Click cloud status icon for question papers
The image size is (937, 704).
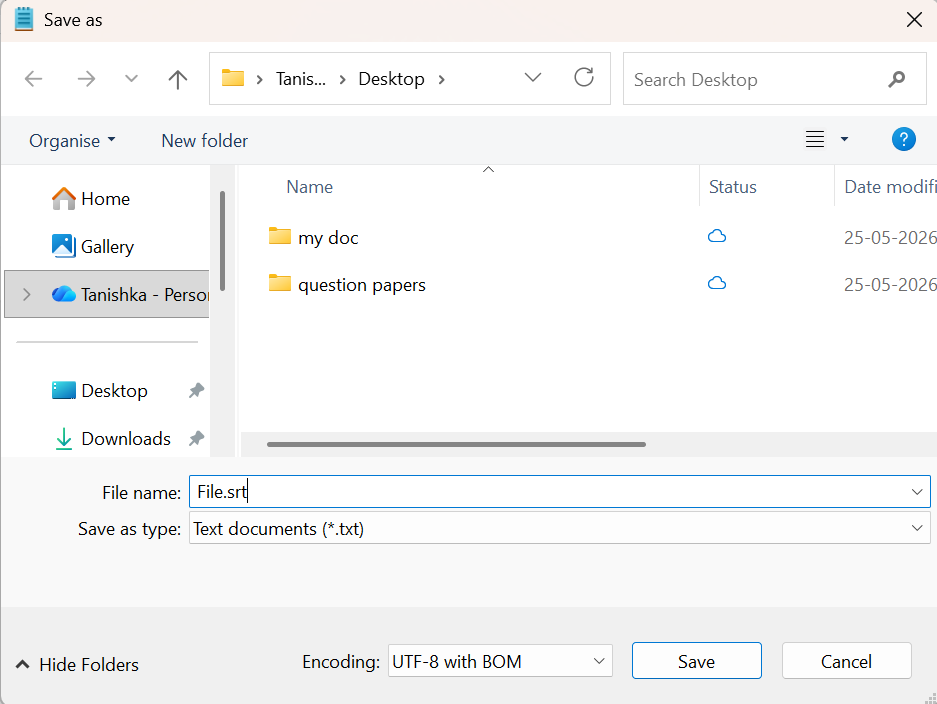pyautogui.click(x=716, y=283)
